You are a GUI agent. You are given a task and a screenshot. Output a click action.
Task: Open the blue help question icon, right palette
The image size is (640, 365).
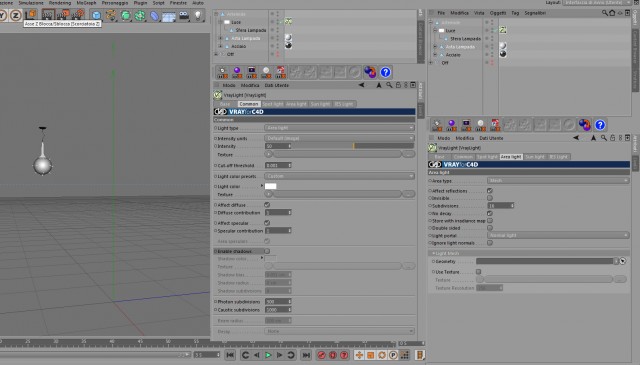pos(600,125)
